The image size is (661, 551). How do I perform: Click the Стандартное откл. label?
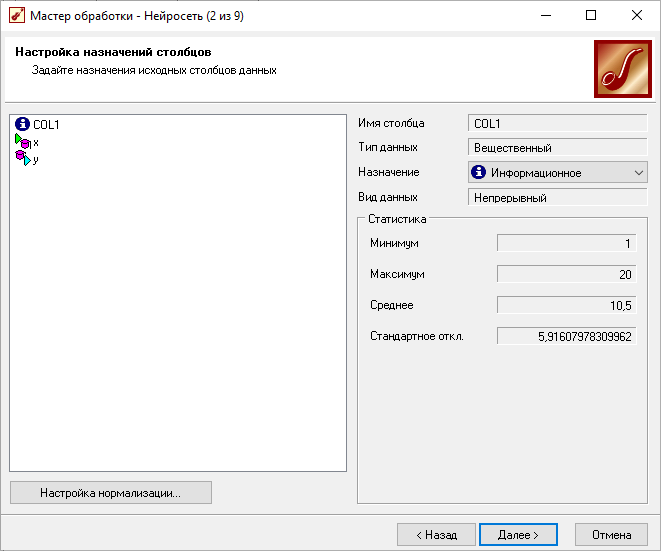tap(416, 336)
